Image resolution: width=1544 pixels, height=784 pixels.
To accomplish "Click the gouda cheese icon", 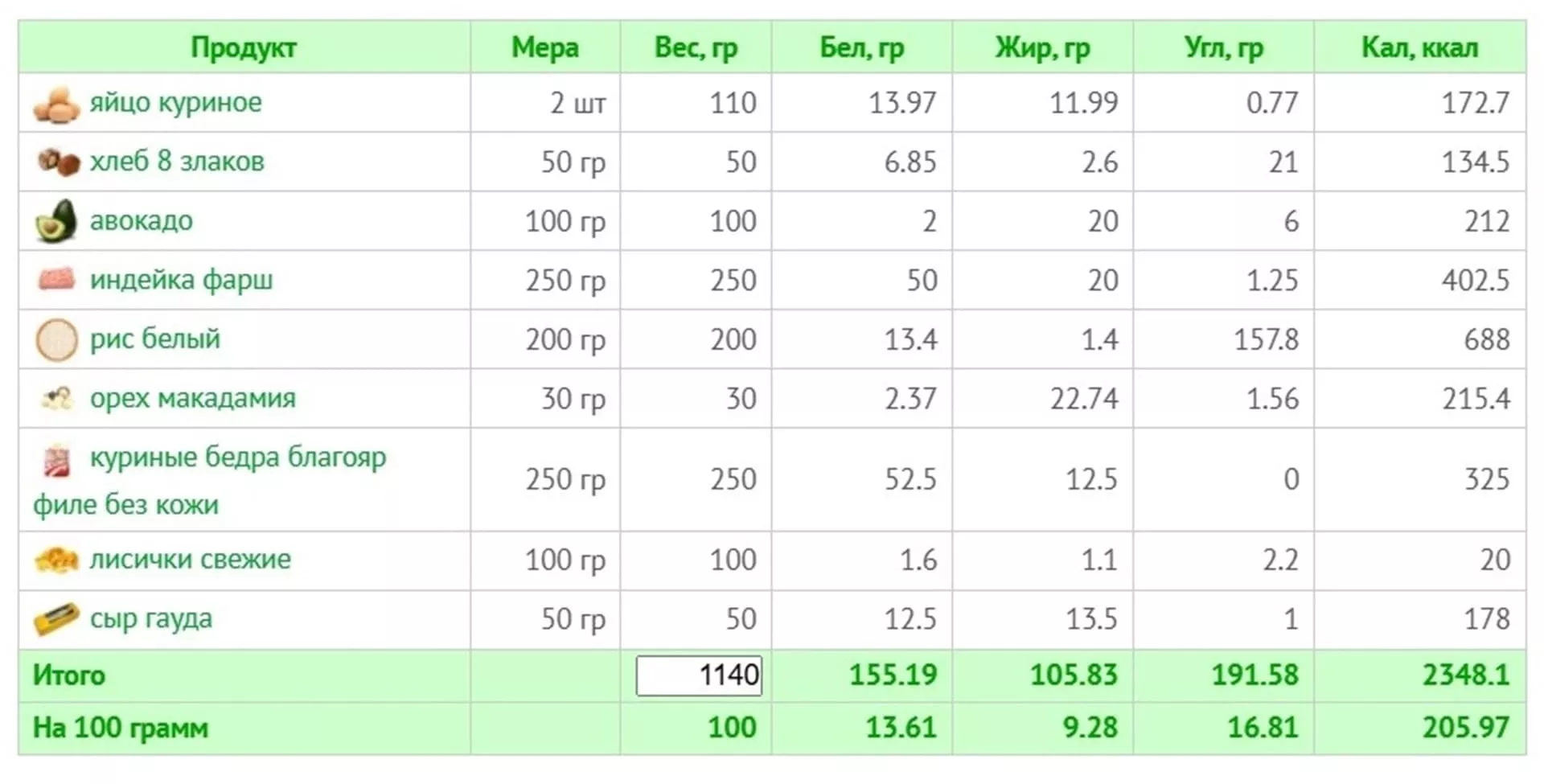I will point(56,619).
